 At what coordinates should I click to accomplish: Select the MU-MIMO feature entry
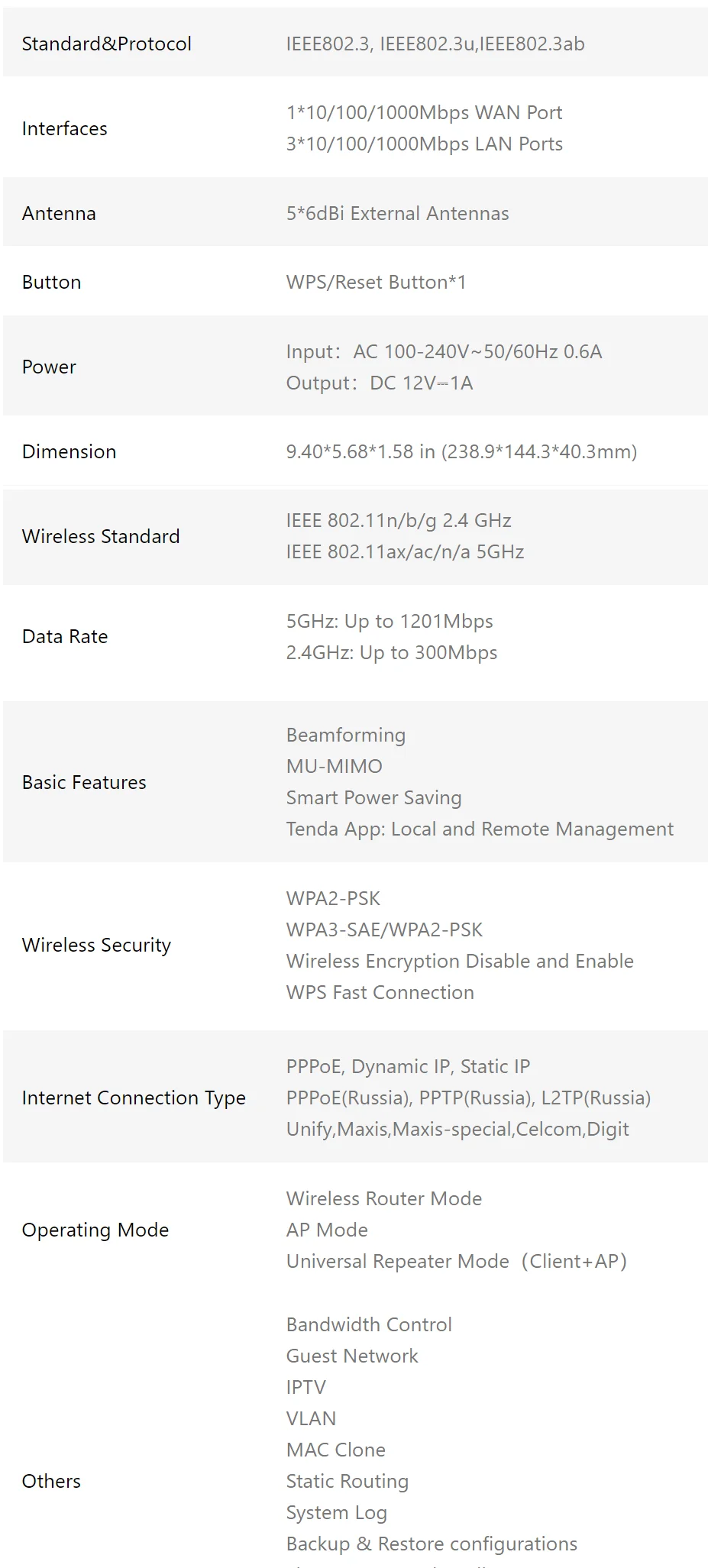coord(335,767)
